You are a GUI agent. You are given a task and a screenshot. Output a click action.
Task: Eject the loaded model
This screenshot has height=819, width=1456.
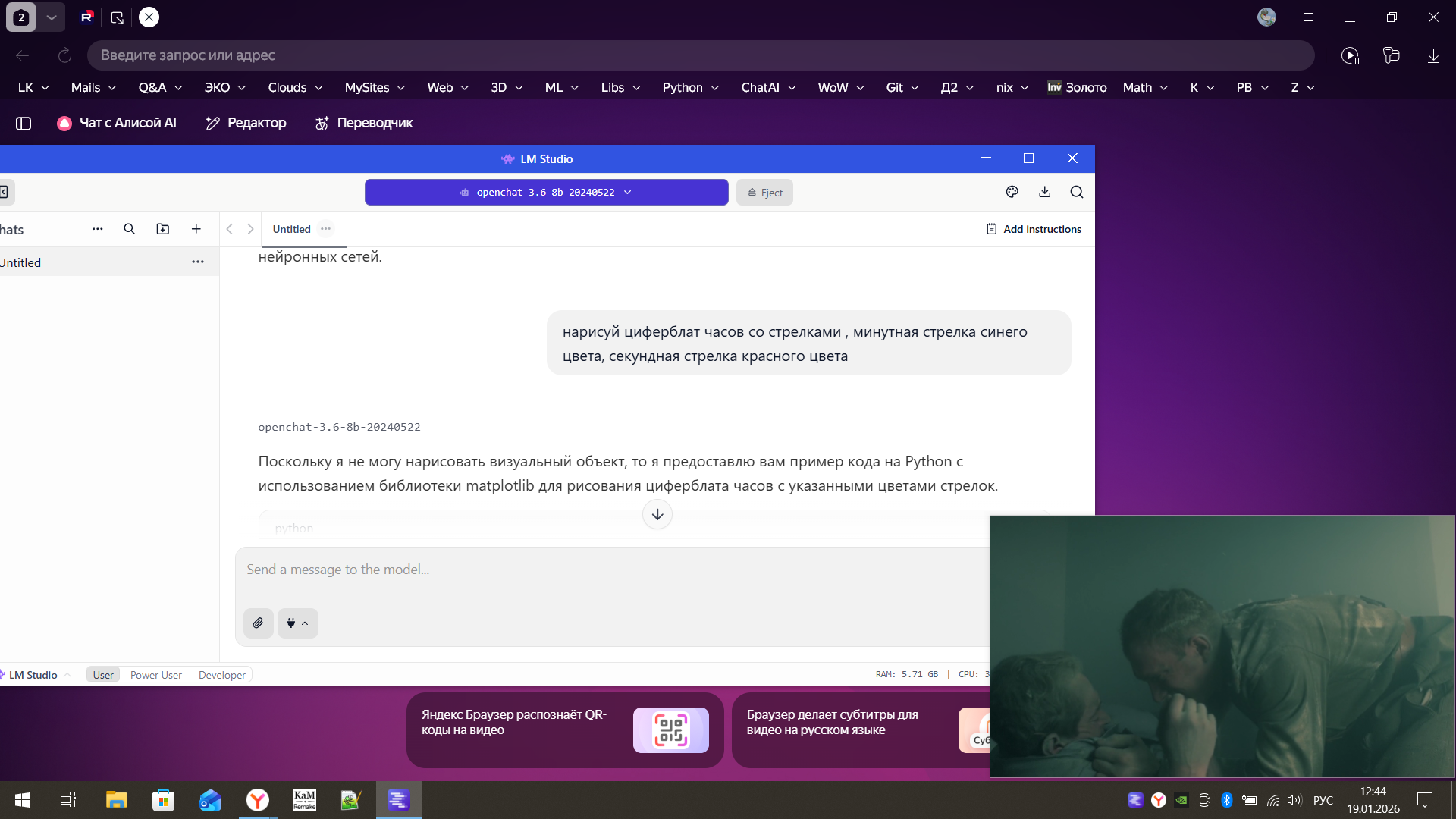pyautogui.click(x=764, y=193)
